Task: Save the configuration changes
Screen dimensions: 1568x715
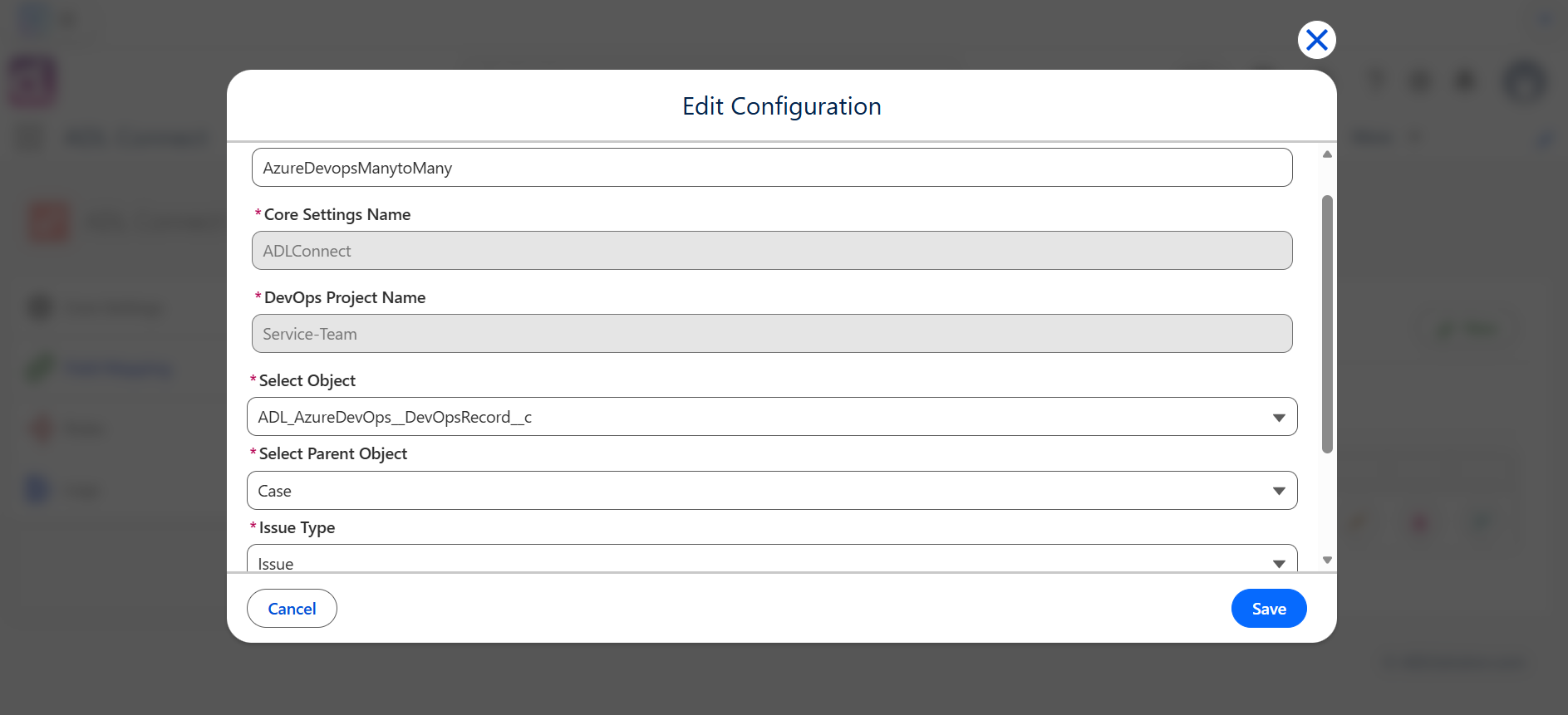Action: click(x=1269, y=609)
